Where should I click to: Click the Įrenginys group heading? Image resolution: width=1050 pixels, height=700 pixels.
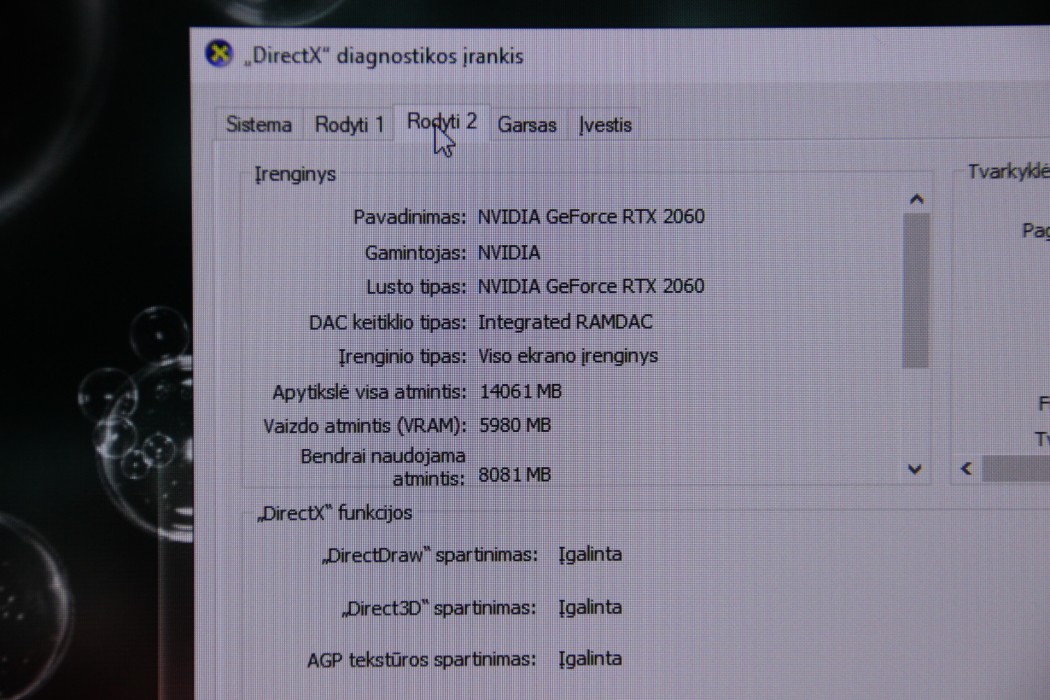click(295, 174)
